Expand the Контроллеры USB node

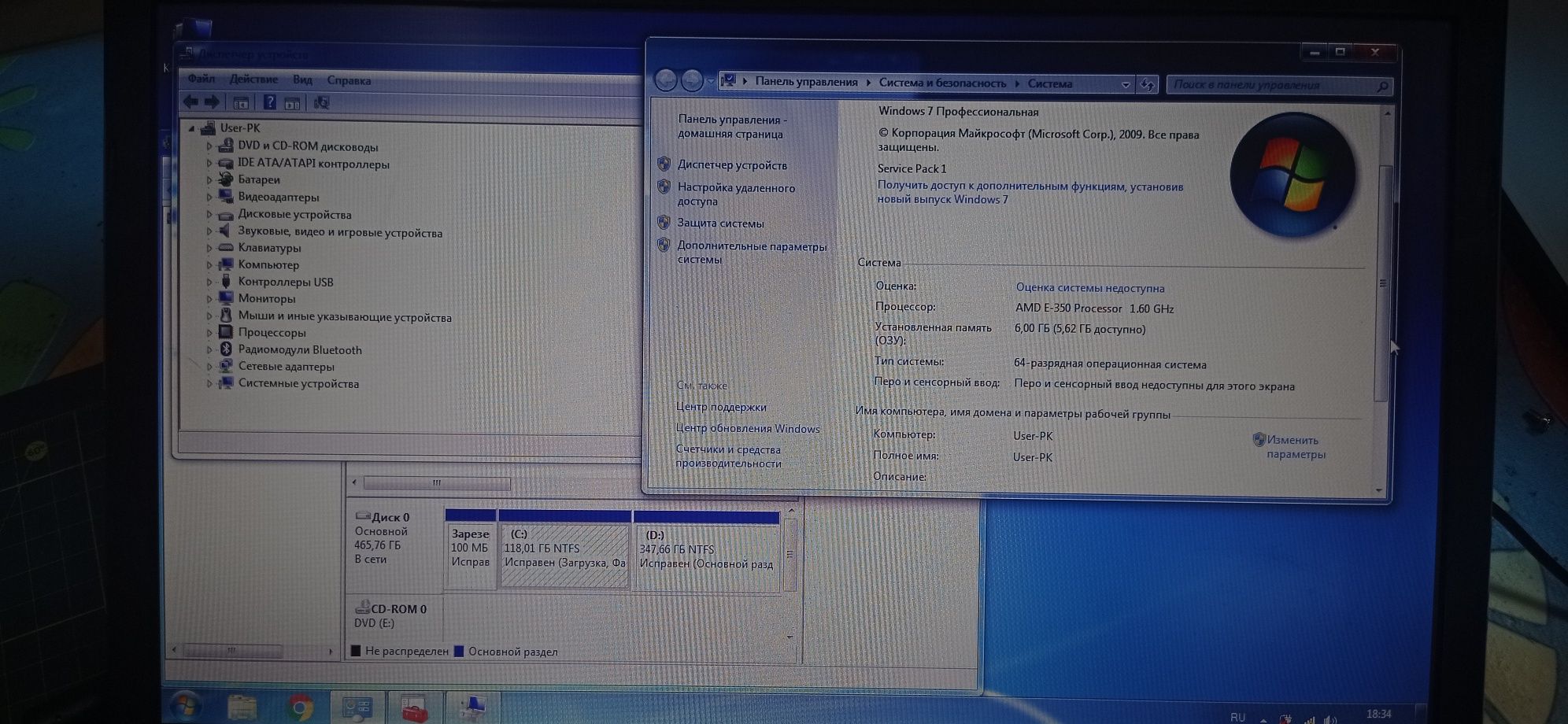coord(209,281)
